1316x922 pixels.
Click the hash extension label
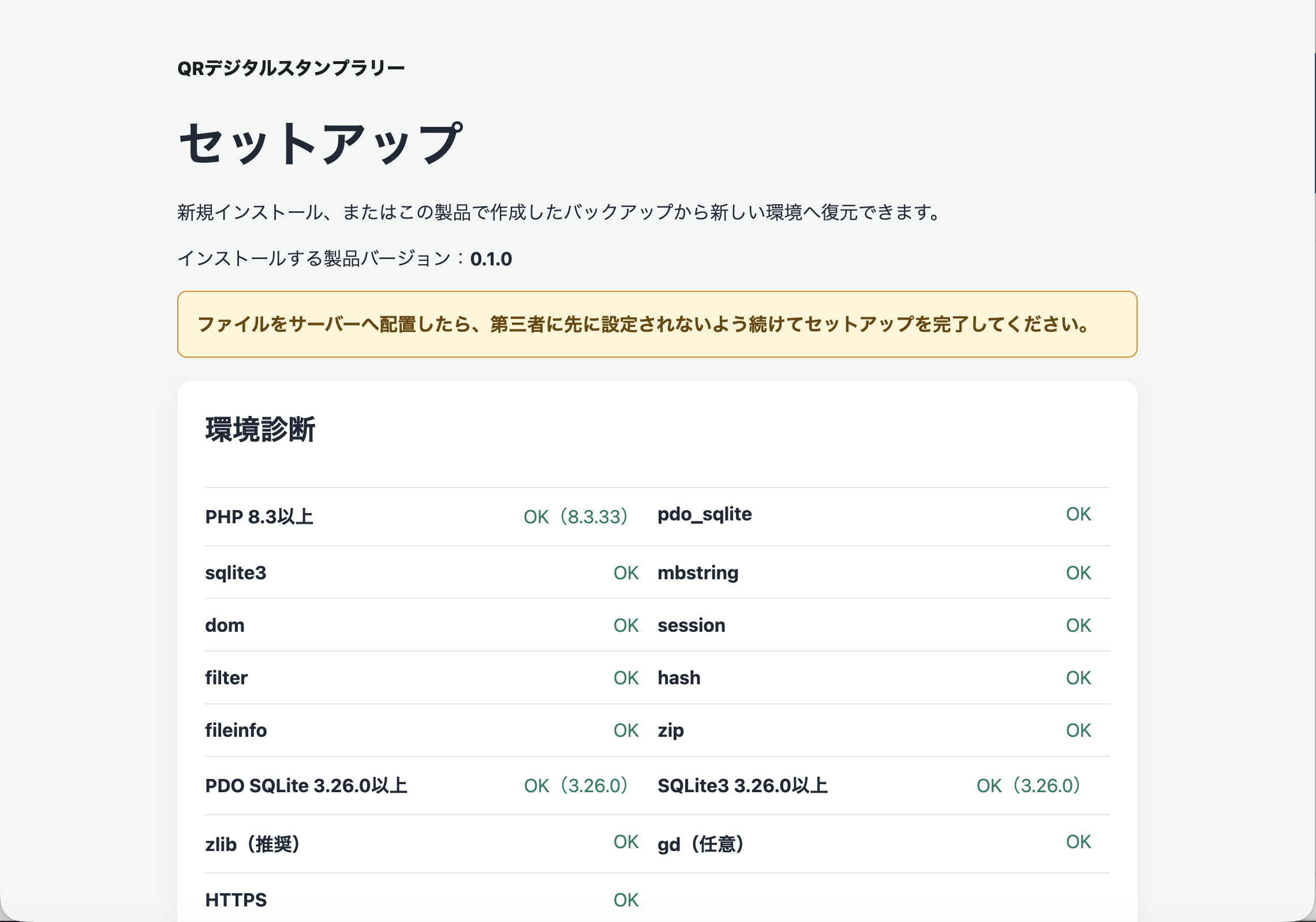point(679,678)
